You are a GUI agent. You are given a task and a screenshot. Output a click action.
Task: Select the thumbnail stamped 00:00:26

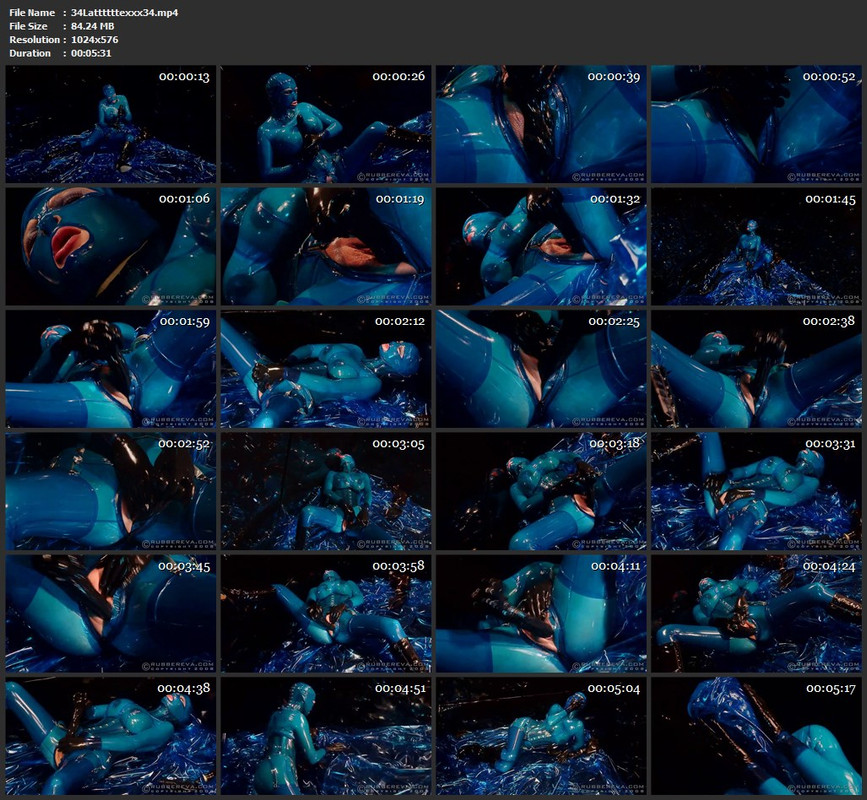326,124
